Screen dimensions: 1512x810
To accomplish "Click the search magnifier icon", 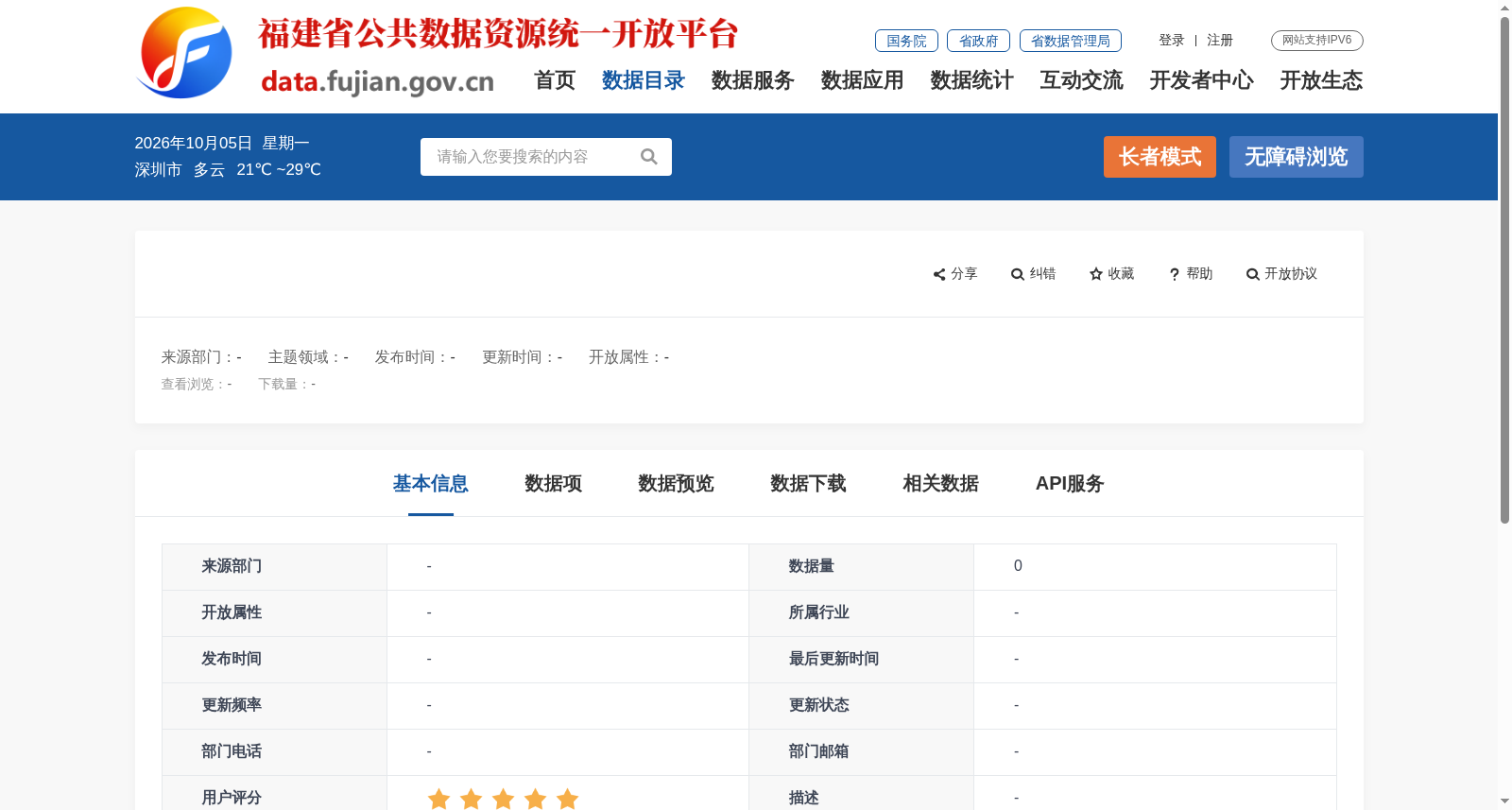I will [x=648, y=157].
